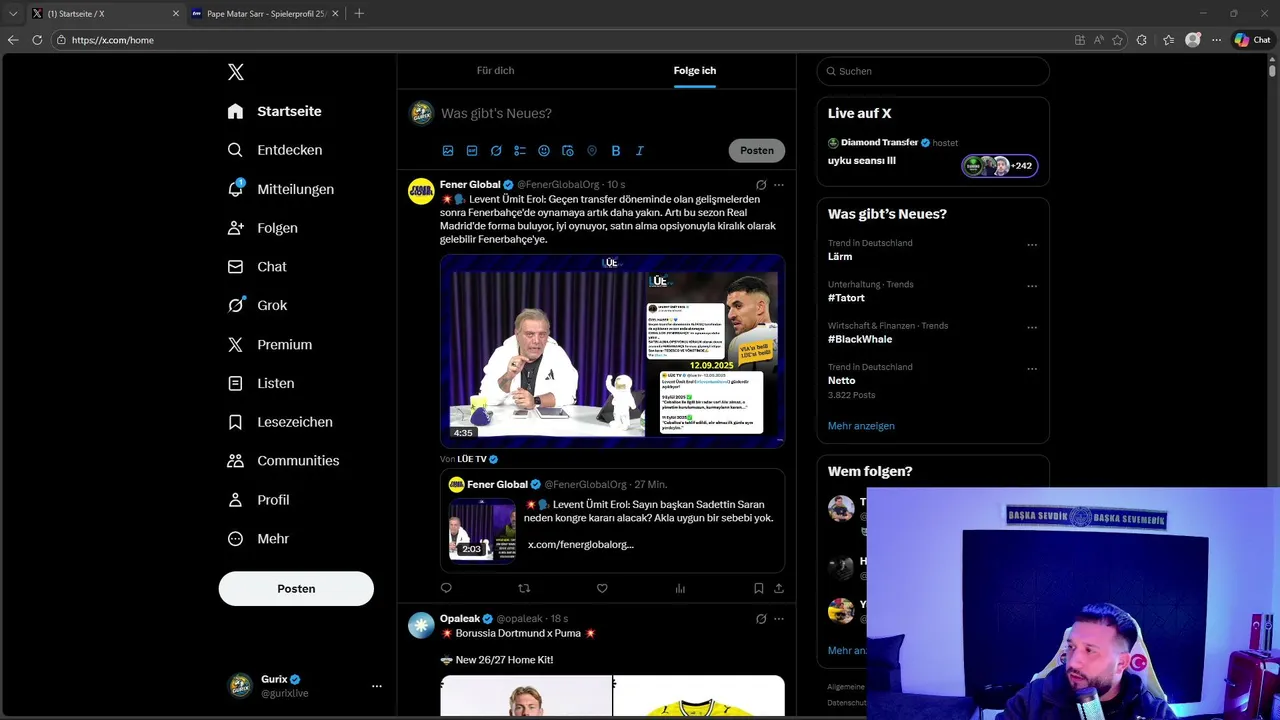Open Lesezeichen bookmarks
Viewport: 1280px width, 720px height.
(x=280, y=422)
